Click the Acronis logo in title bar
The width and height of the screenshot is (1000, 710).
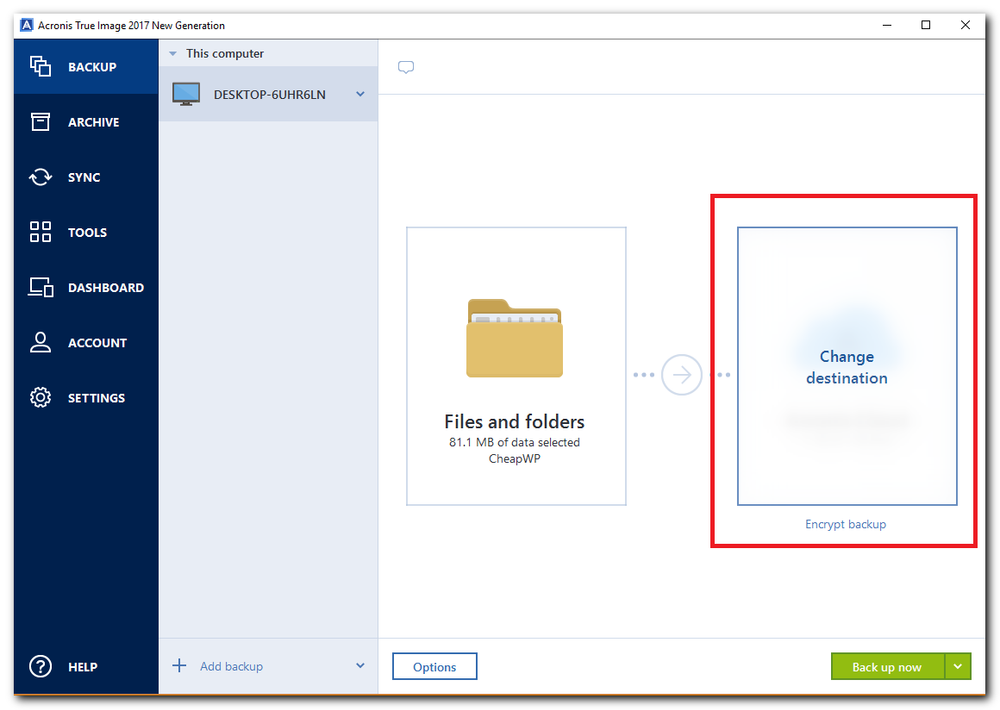pos(26,25)
